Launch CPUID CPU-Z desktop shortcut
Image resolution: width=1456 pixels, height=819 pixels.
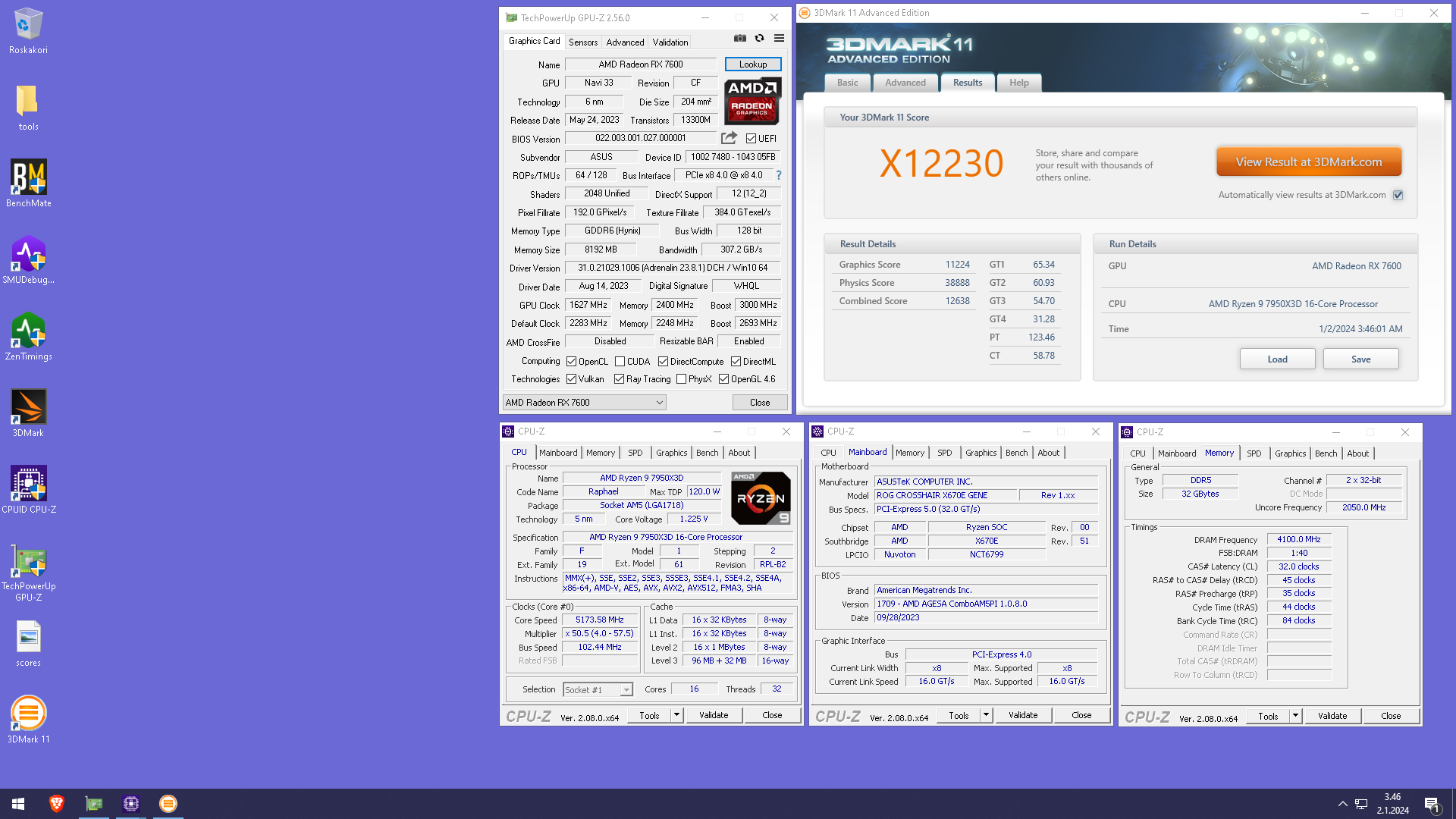28,489
